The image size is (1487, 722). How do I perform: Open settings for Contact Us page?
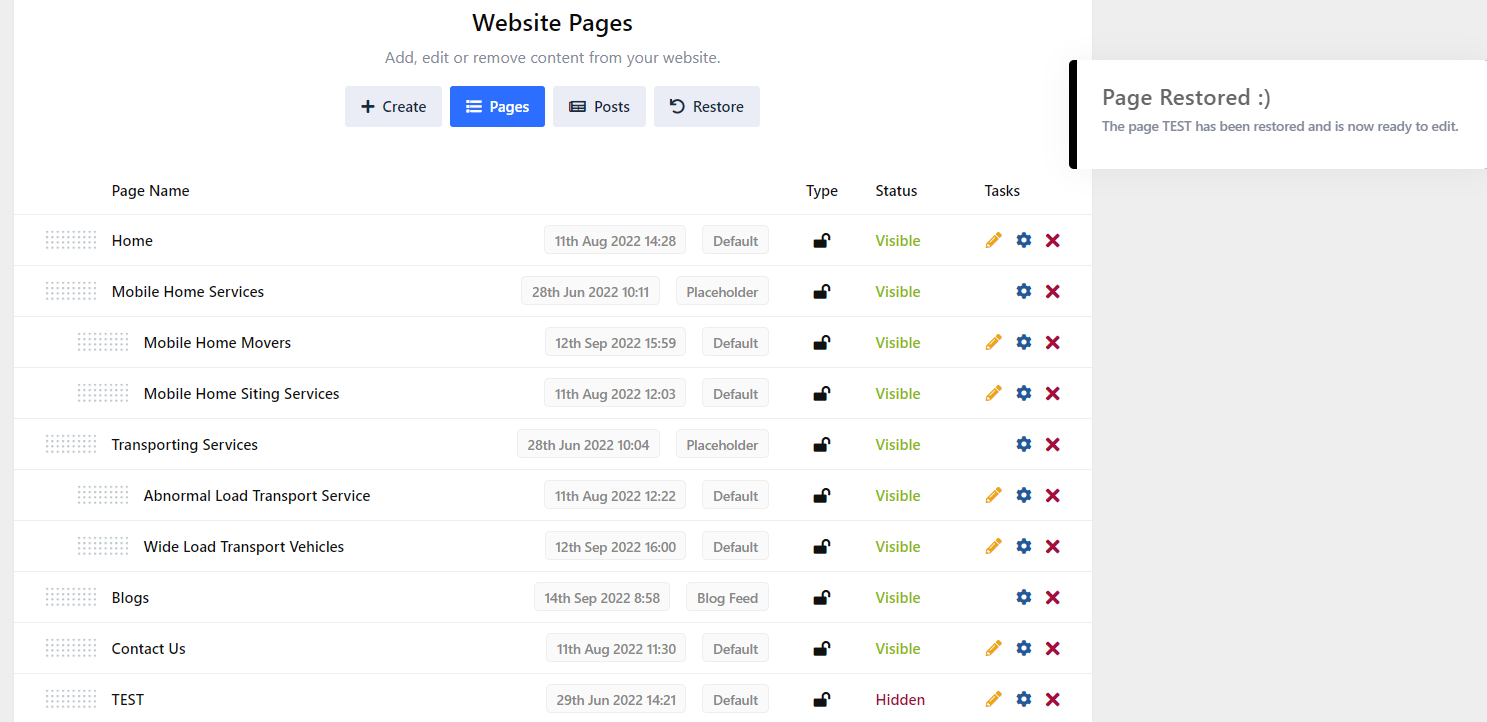pos(1023,648)
